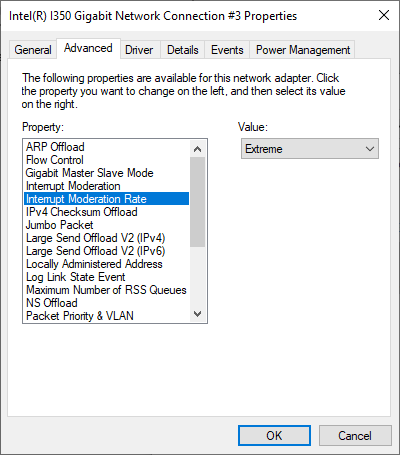The width and height of the screenshot is (400, 455).
Task: Open the Power Management tab
Action: (x=303, y=50)
